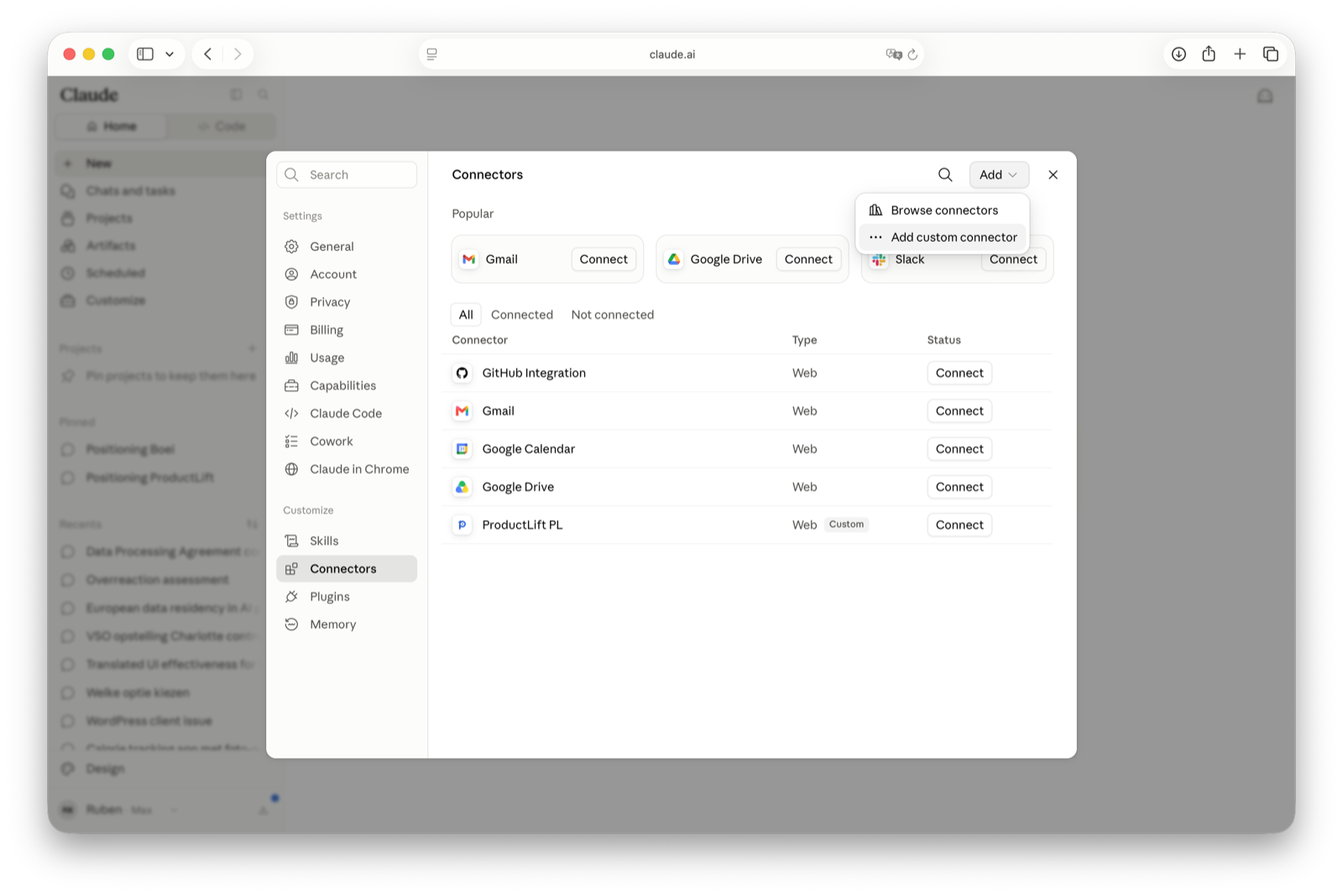Click the Claude logo in the background sidebar
Screen dimensions: 1343x896
click(x=89, y=95)
